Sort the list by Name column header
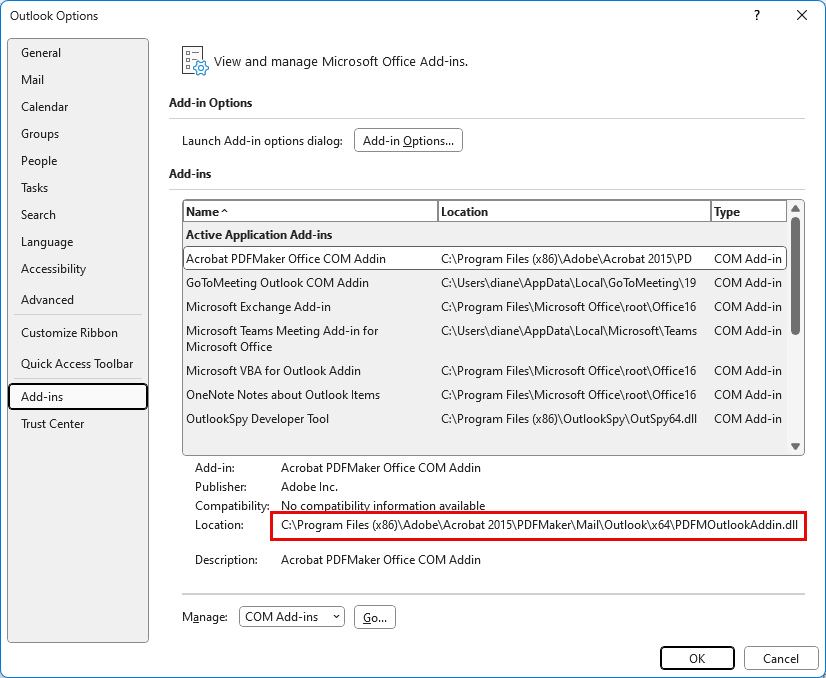 (x=310, y=212)
